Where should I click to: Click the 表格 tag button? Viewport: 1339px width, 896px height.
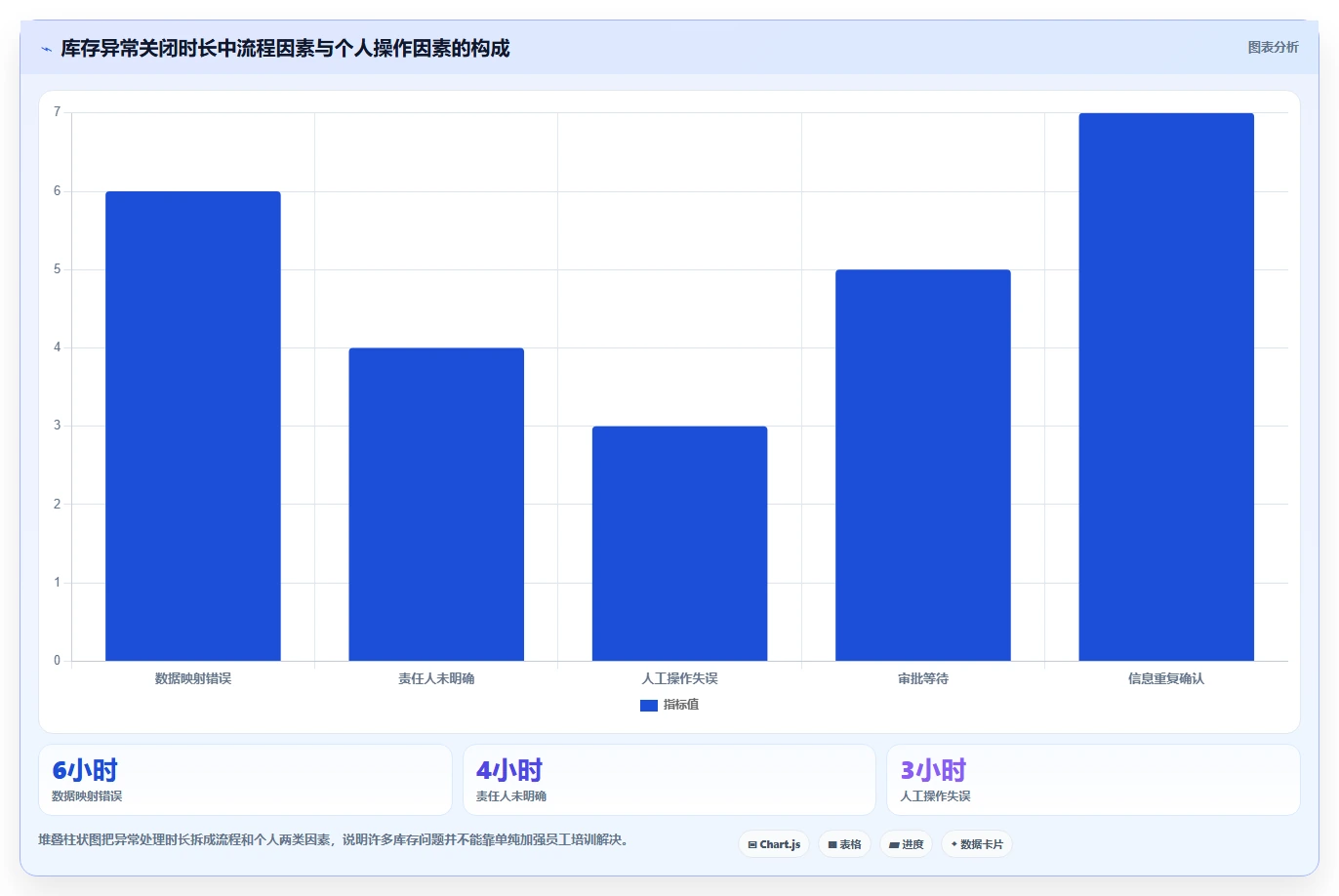tap(845, 844)
